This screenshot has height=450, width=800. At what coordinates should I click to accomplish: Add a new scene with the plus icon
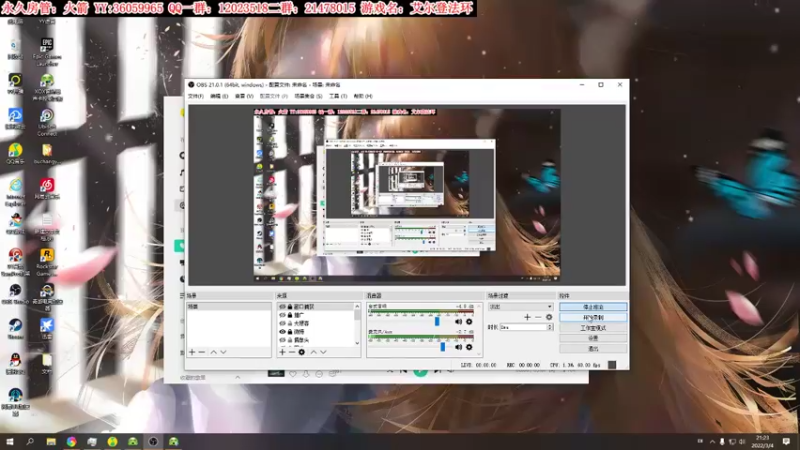(192, 352)
